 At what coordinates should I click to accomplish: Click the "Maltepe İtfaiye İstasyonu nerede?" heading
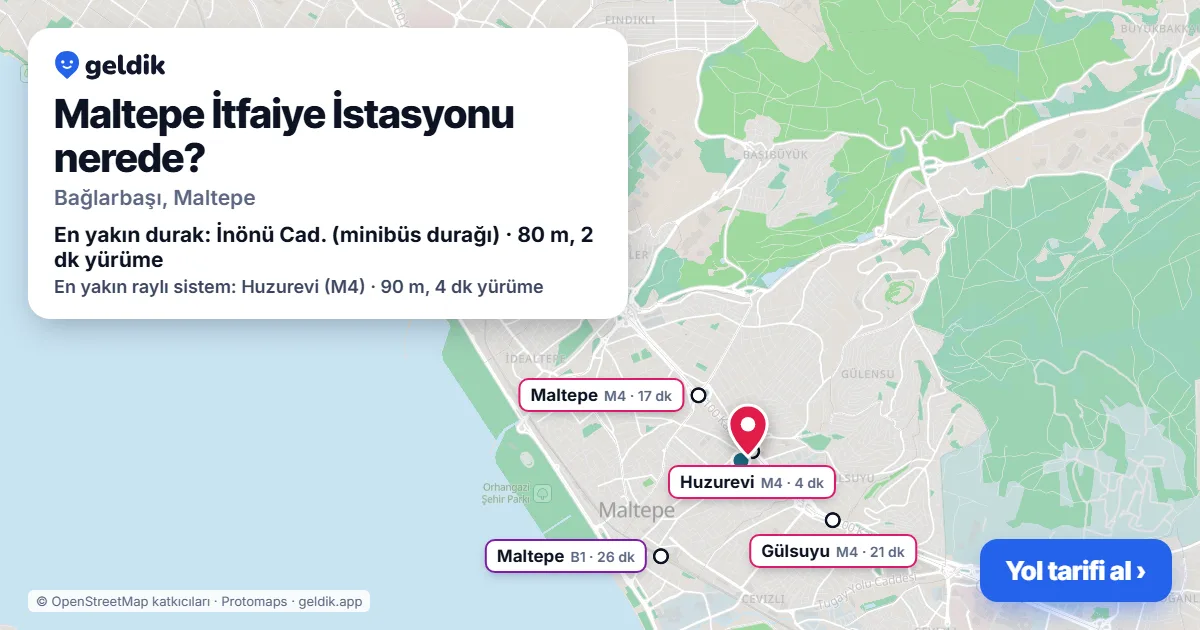(284, 136)
